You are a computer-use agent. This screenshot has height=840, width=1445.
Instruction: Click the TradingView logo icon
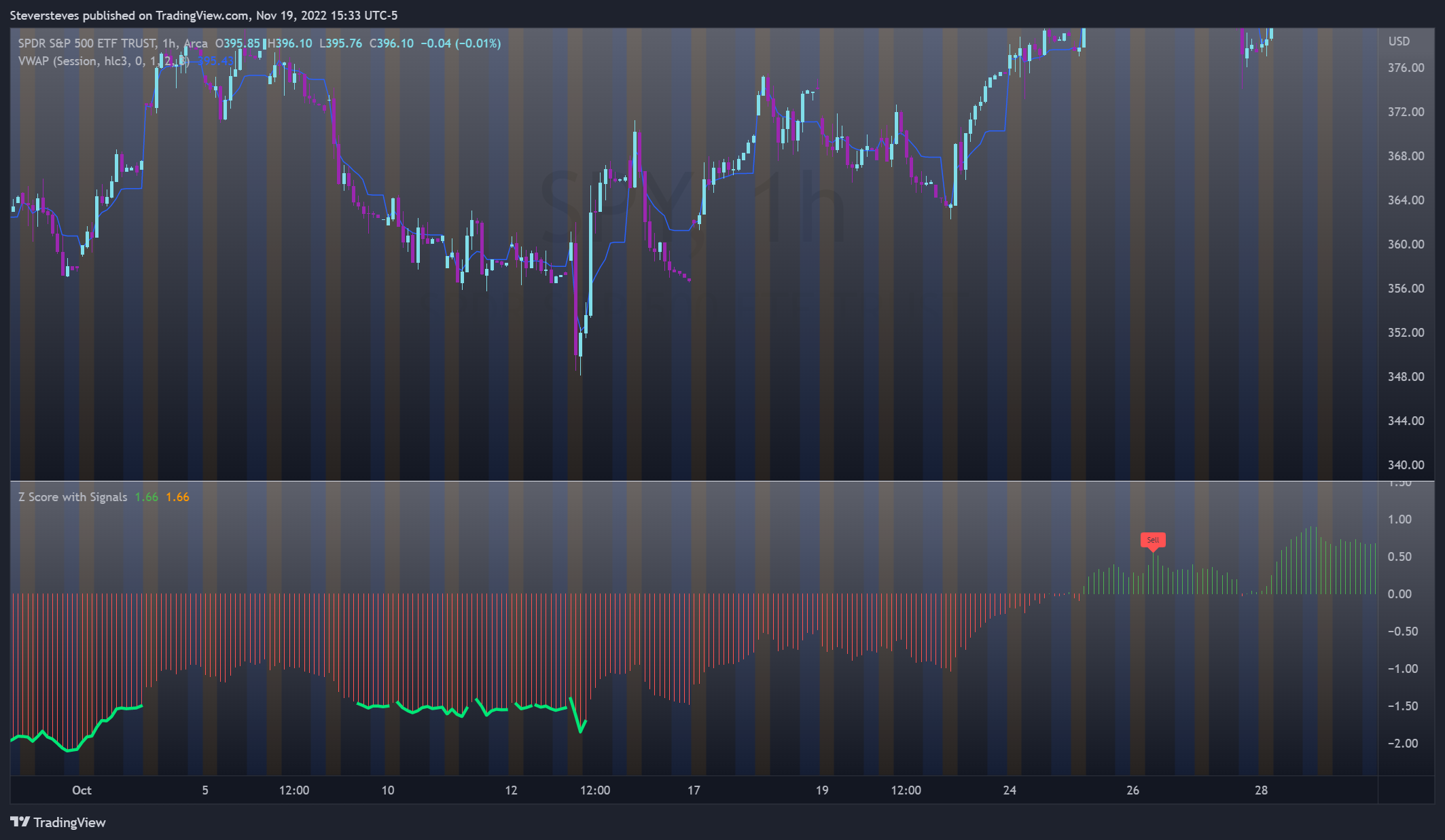click(x=20, y=822)
